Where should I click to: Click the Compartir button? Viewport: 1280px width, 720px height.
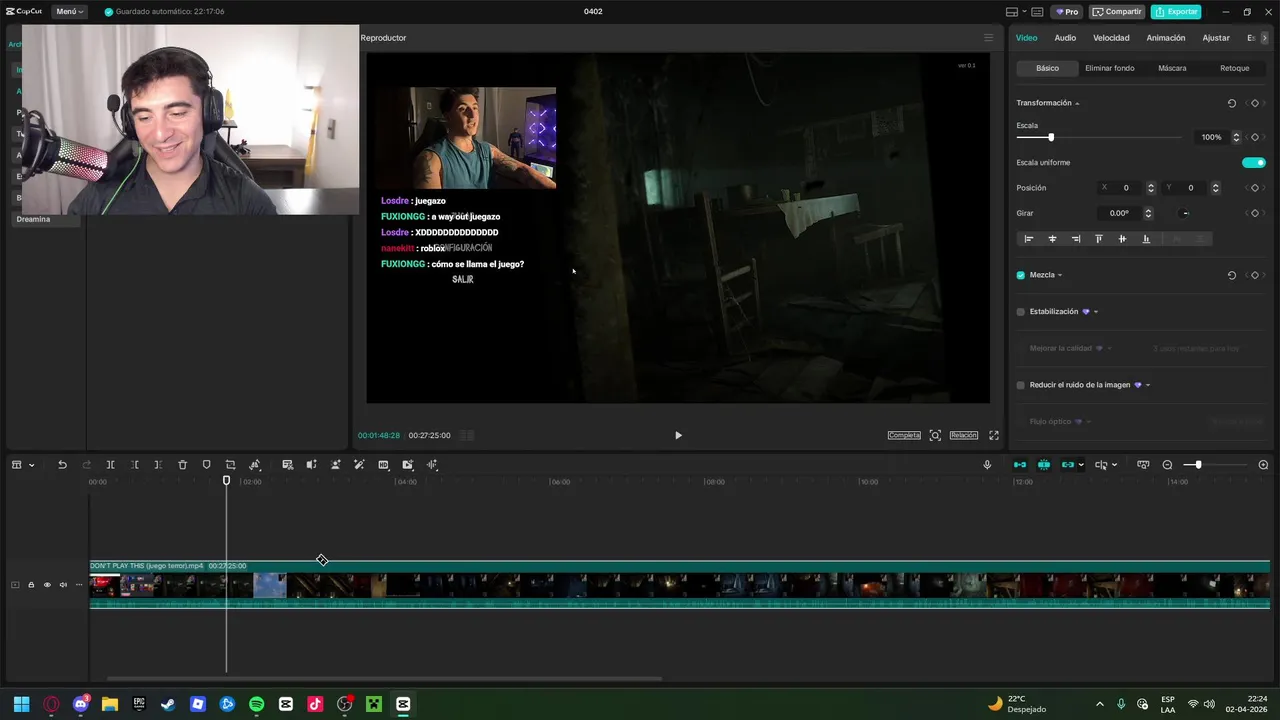[x=1117, y=12]
